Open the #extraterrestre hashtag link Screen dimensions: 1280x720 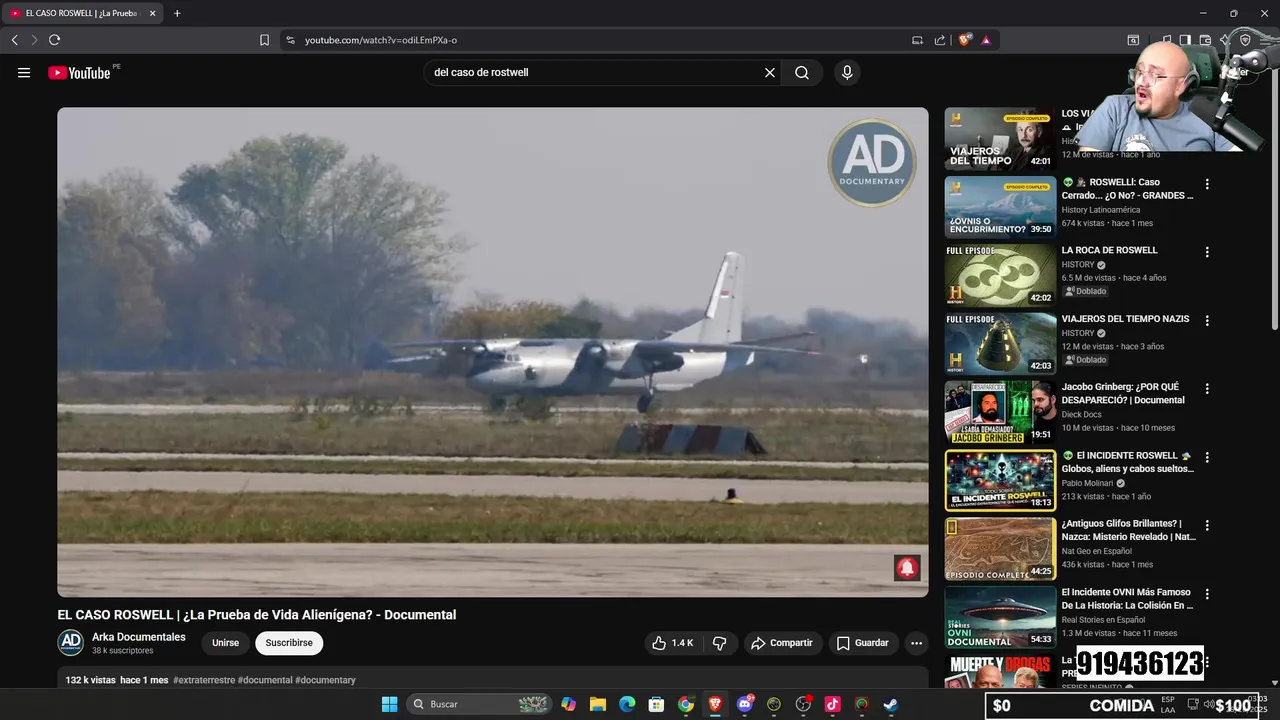point(204,680)
